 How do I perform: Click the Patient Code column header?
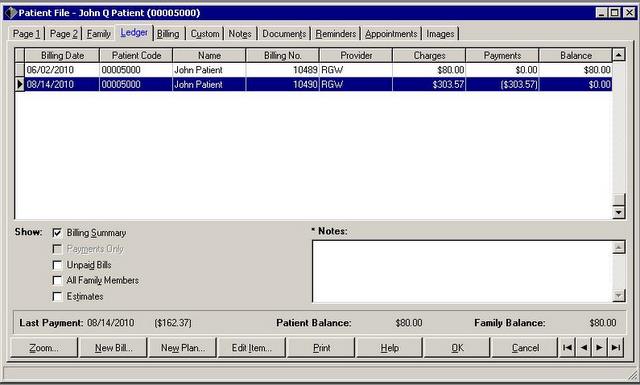(136, 55)
